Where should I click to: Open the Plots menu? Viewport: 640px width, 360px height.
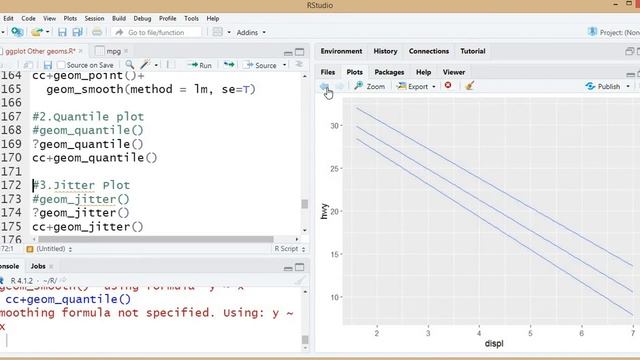pyautogui.click(x=70, y=18)
